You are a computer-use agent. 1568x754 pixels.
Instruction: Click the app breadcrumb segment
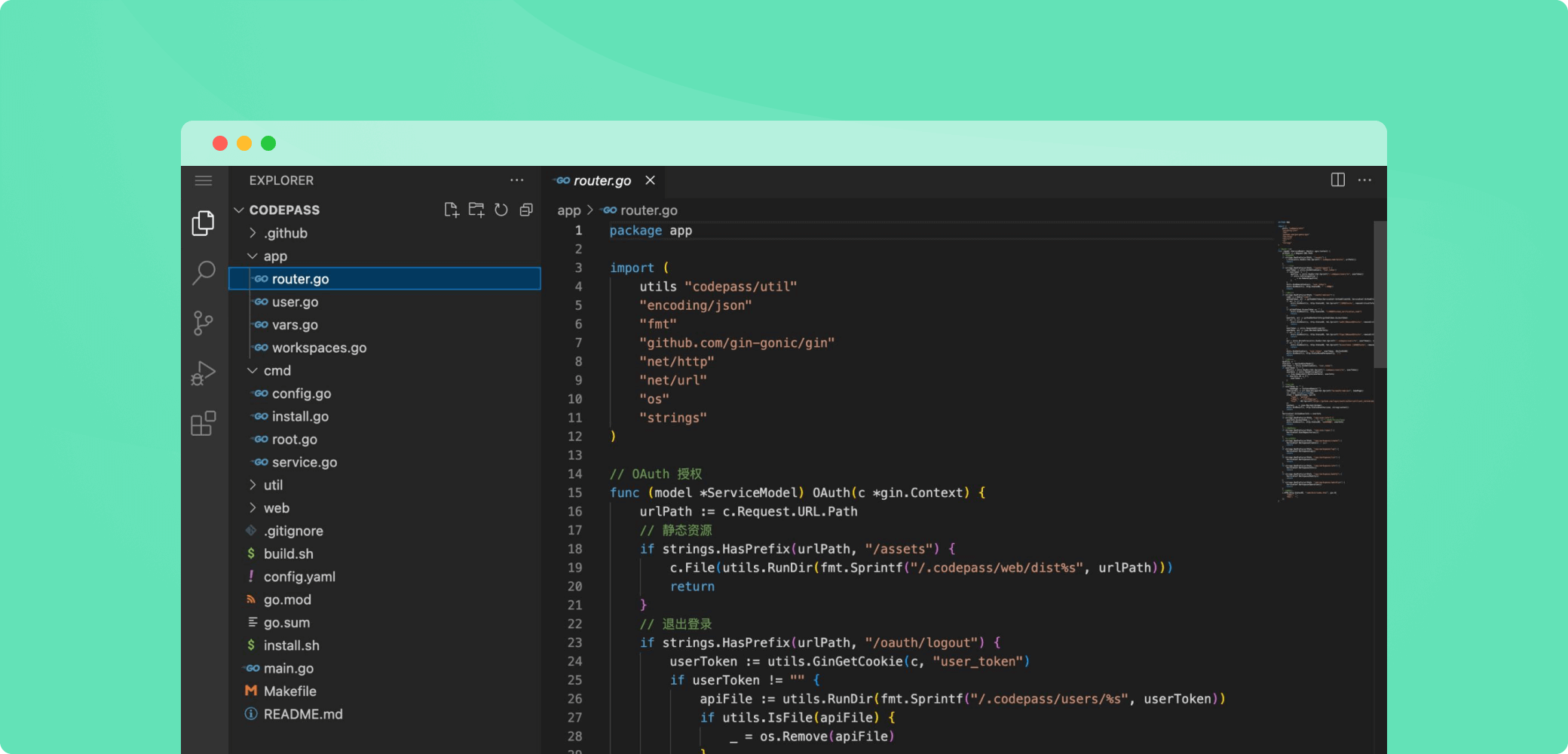[x=569, y=210]
